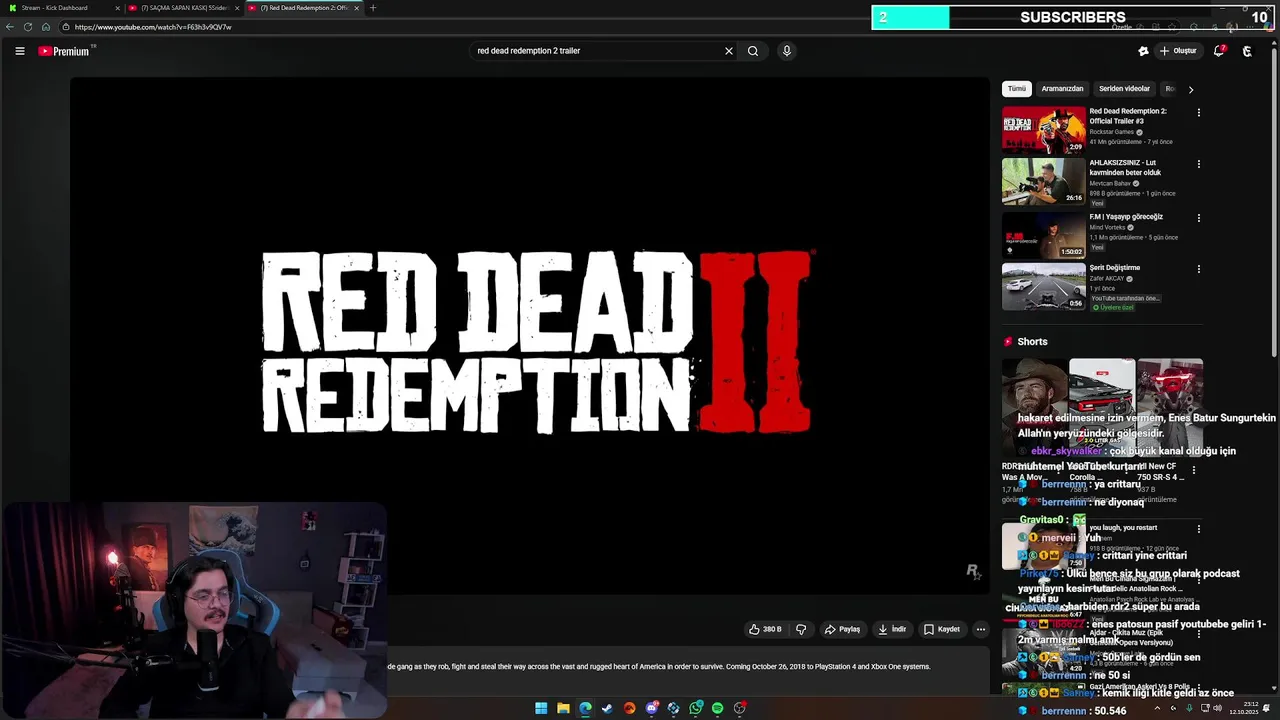Open File Explorer from taskbar

[563, 708]
